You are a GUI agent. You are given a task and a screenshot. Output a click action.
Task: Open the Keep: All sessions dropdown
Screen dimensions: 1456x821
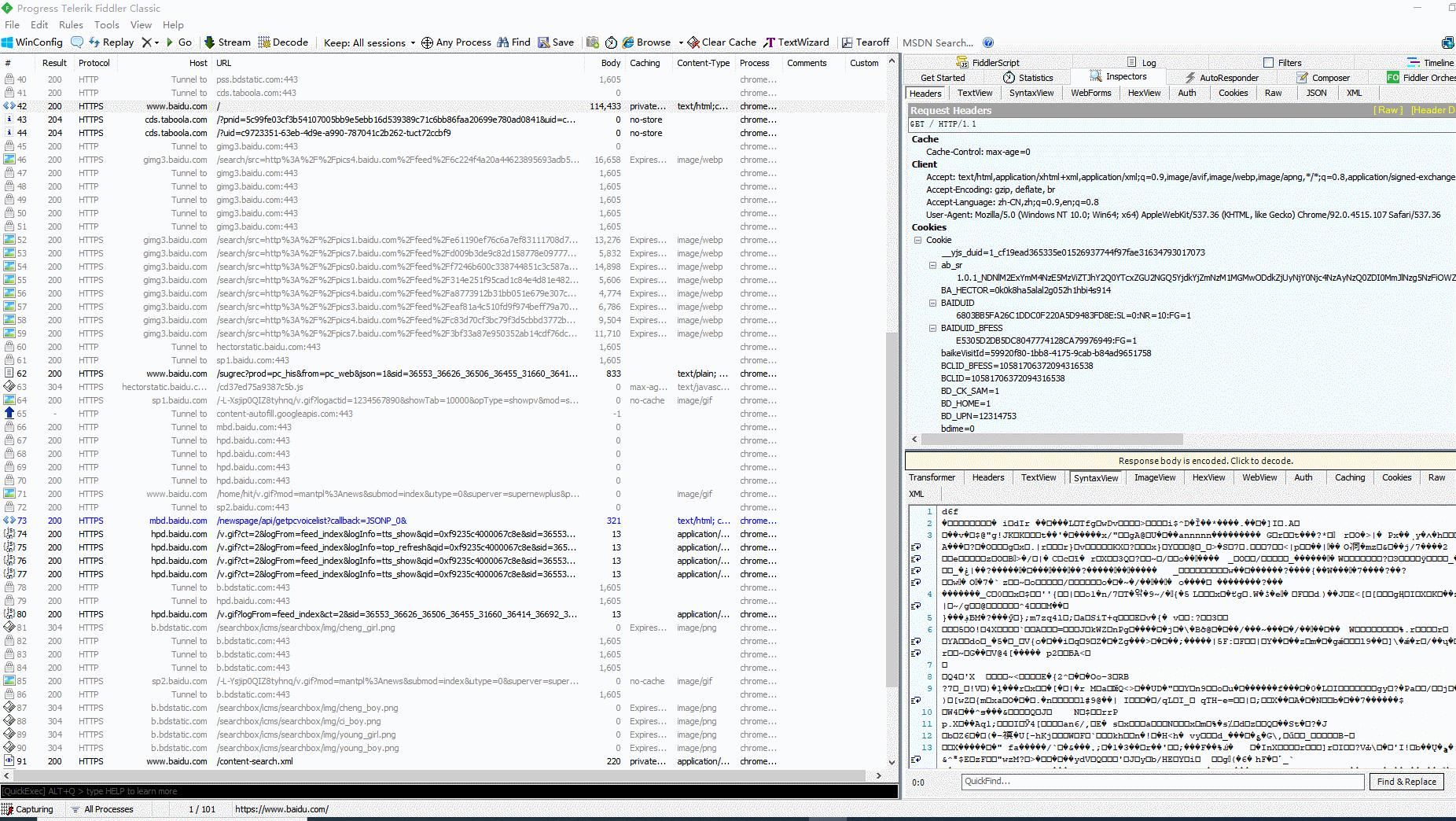pyautogui.click(x=369, y=42)
